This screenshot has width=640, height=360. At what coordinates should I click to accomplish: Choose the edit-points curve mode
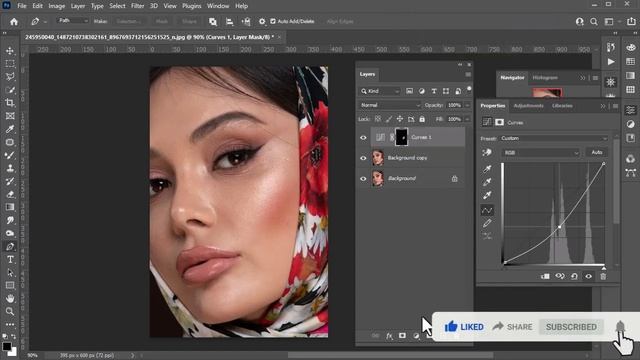click(487, 210)
